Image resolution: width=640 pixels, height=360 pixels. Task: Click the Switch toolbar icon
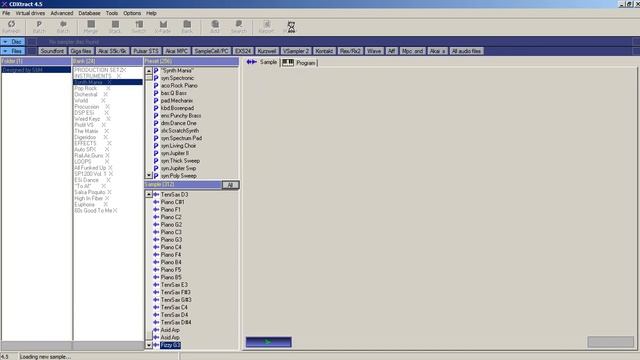[x=139, y=27]
